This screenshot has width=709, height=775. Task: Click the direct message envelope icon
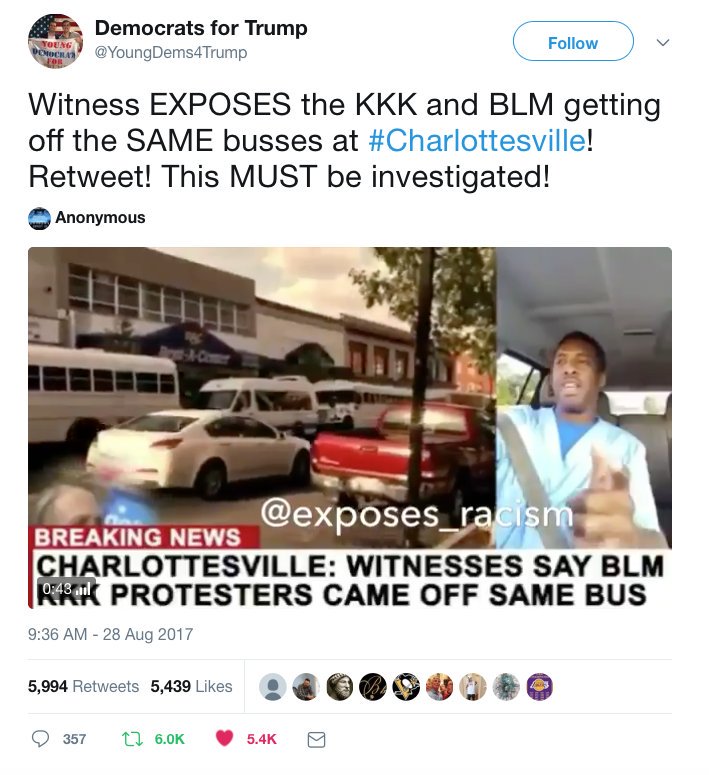(316, 739)
